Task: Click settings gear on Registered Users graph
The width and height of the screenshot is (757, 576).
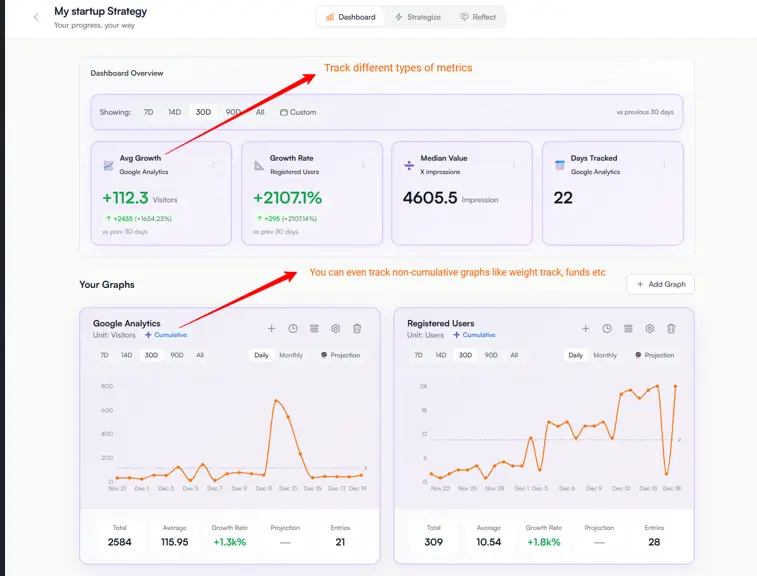Action: [x=650, y=328]
